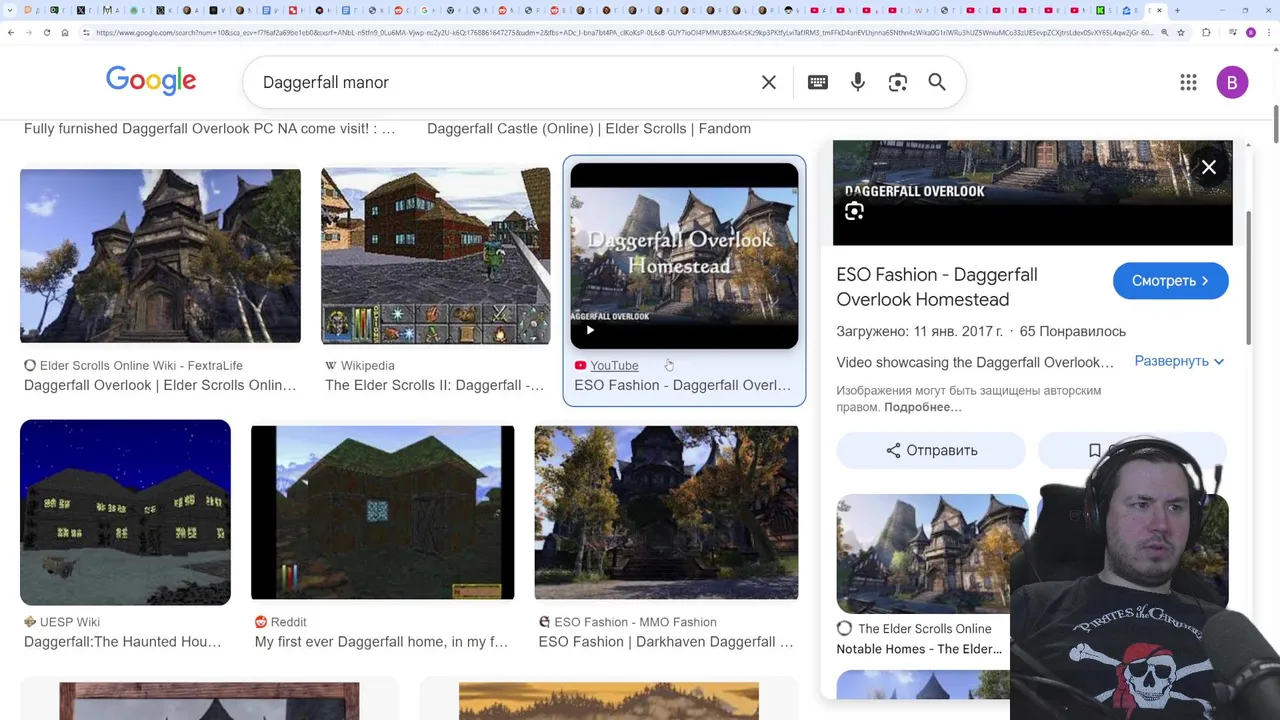Image resolution: width=1280 pixels, height=720 pixels.
Task: Switch to the green K icon tab
Action: pos(1101,10)
